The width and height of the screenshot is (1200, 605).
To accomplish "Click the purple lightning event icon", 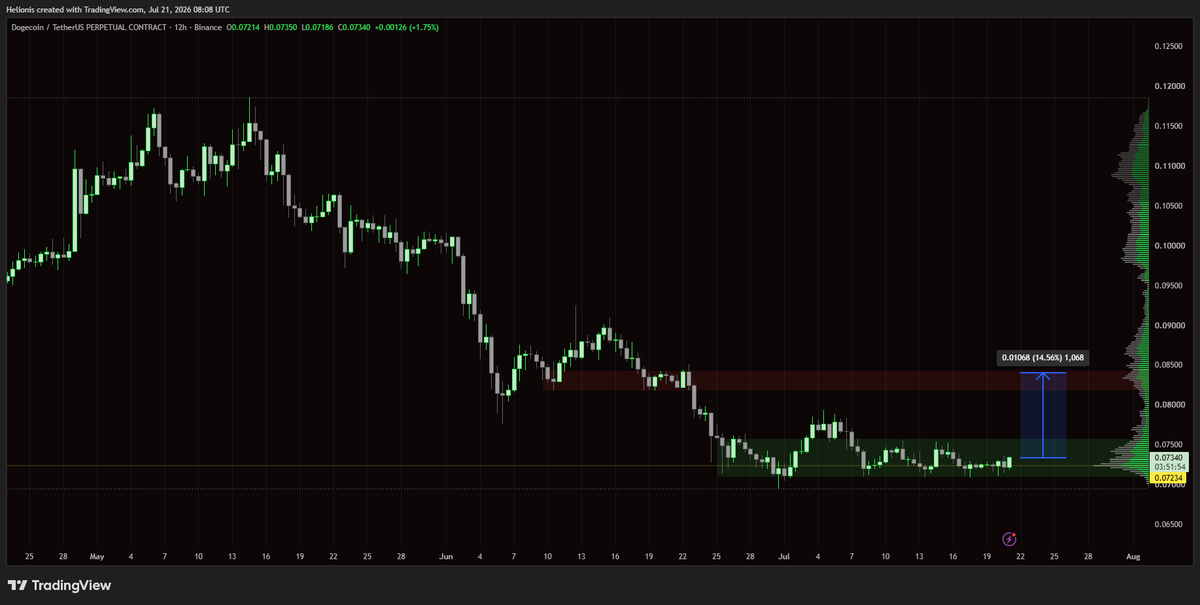I will (1010, 538).
